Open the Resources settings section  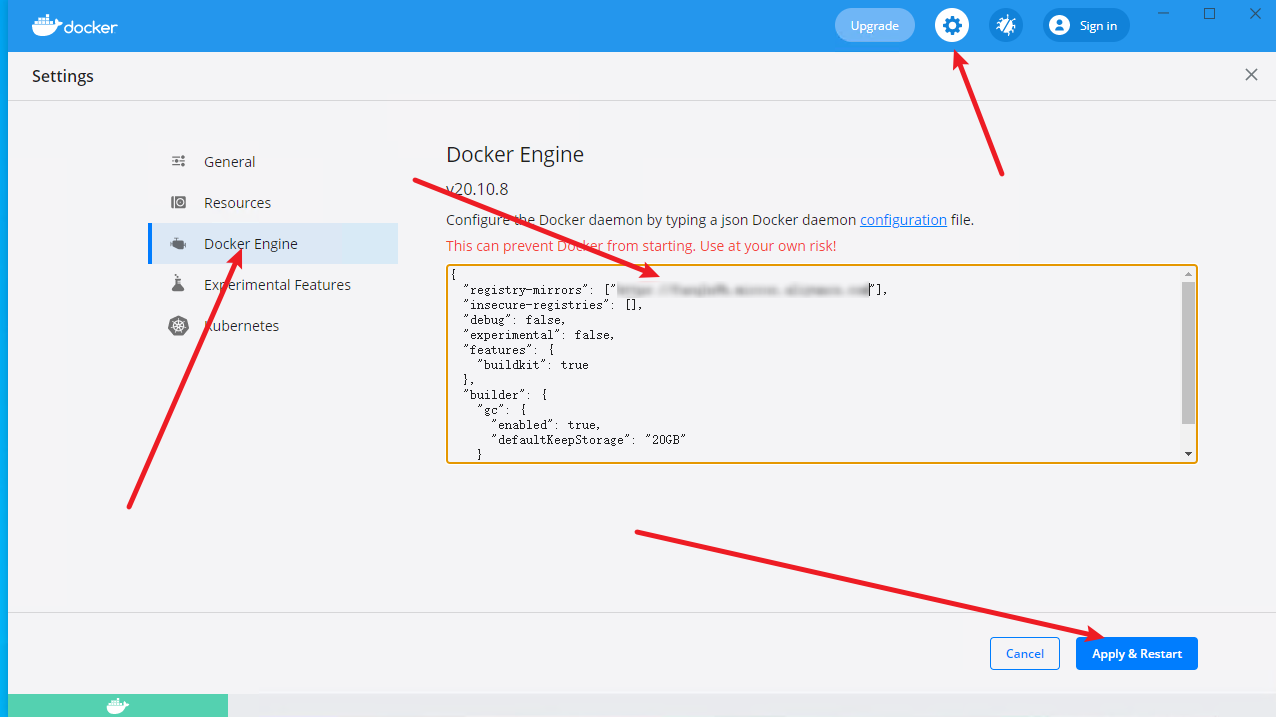tap(237, 203)
